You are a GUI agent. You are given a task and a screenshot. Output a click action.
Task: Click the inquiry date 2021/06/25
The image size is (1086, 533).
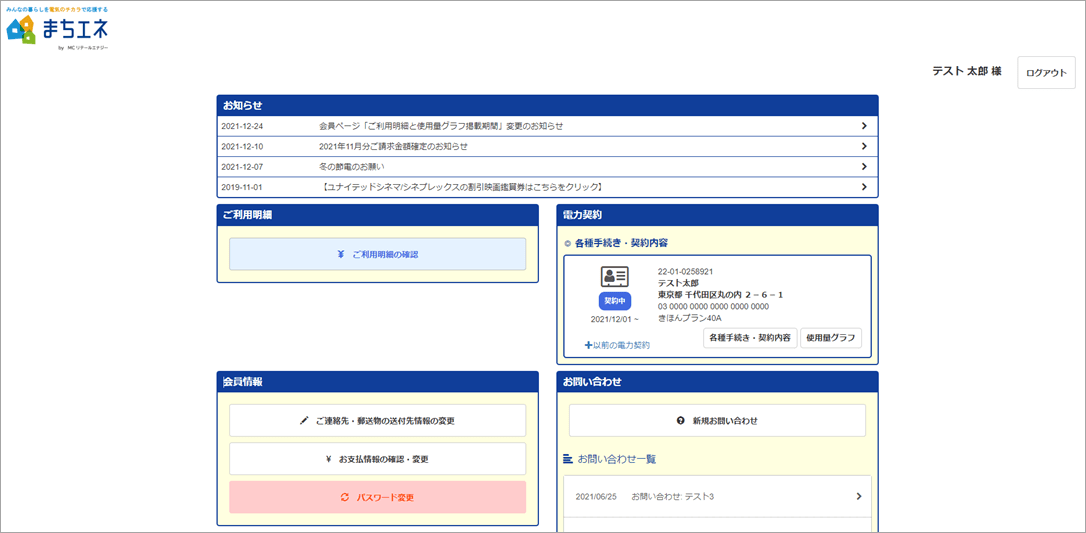tap(596, 496)
